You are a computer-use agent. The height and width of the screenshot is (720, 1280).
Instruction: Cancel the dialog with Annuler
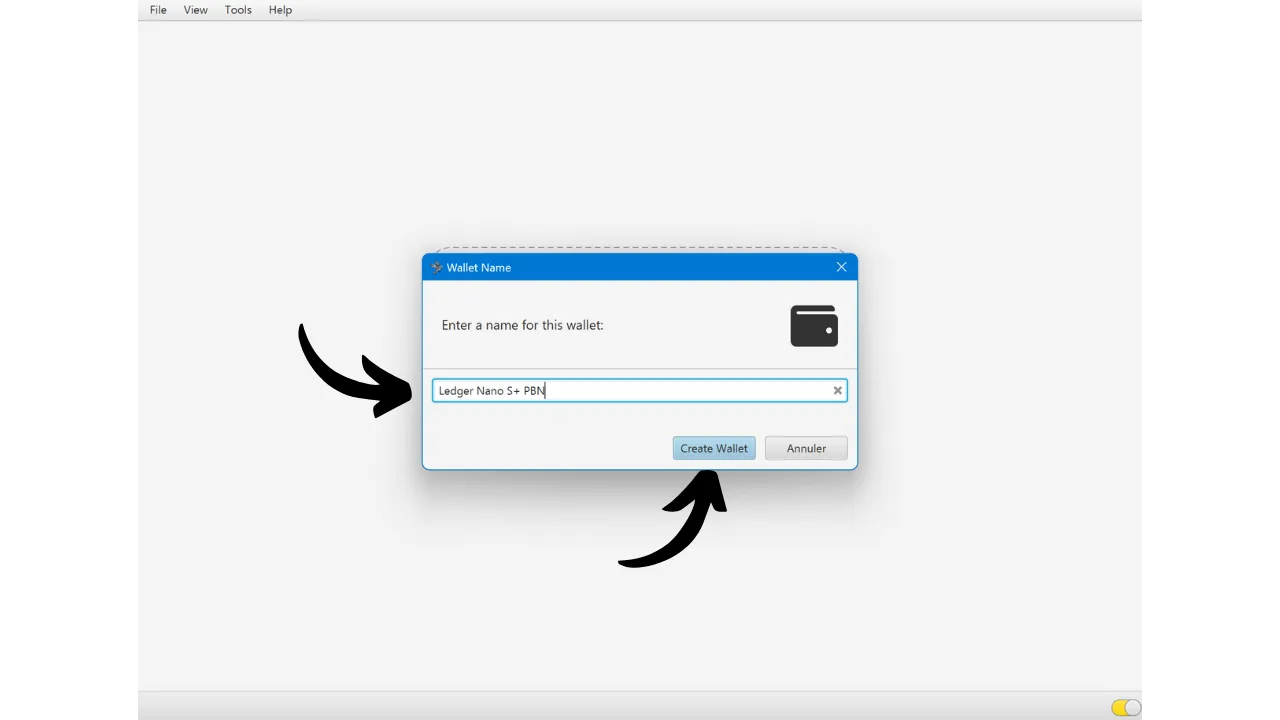pos(806,448)
